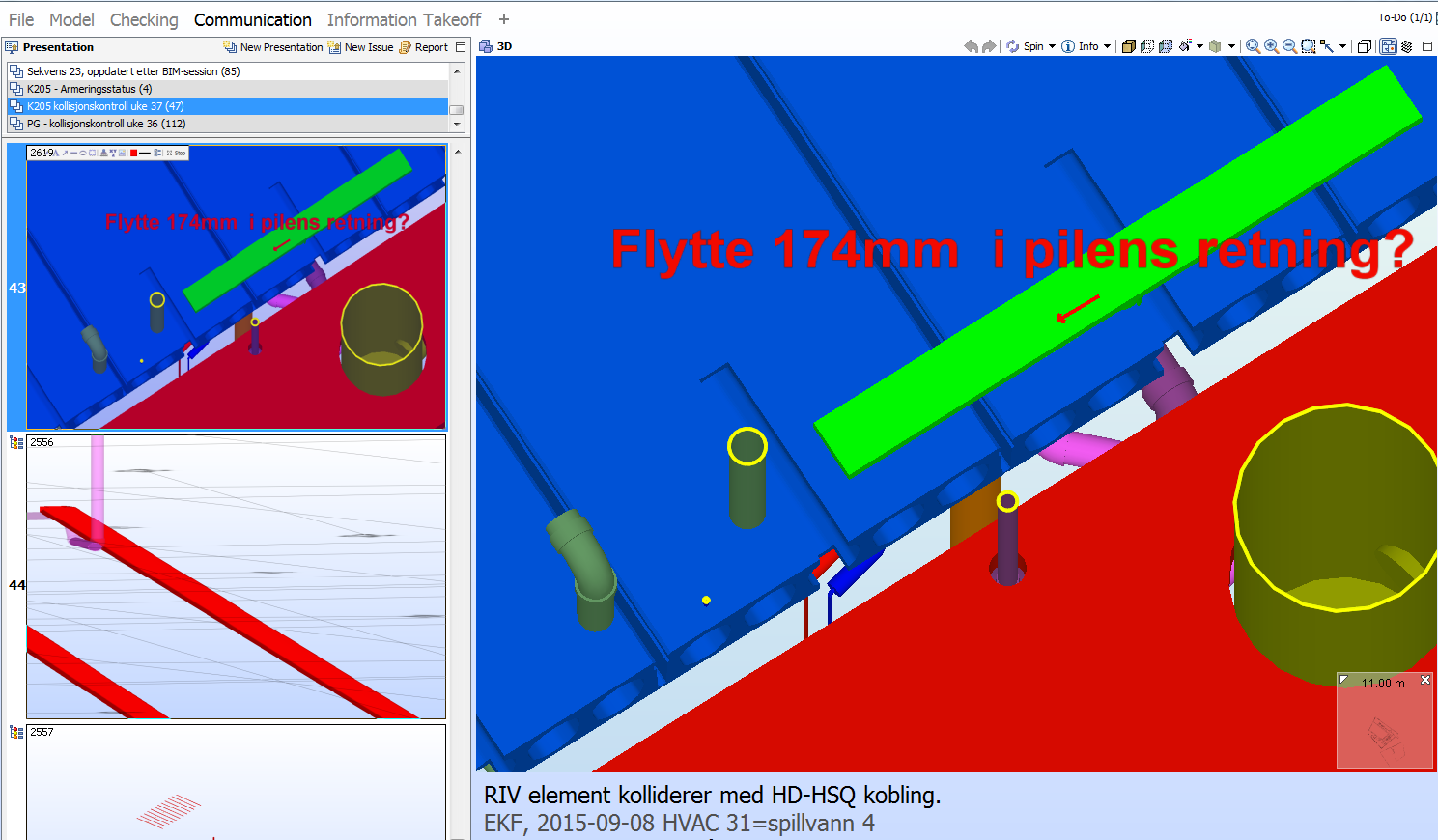
Task: Click the Presentation panel header icon
Action: [x=12, y=46]
